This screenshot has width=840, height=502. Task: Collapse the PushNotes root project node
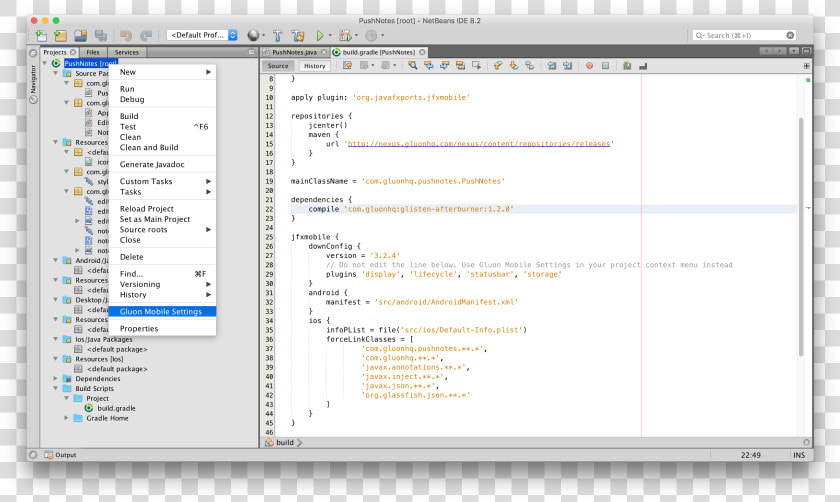click(x=45, y=63)
